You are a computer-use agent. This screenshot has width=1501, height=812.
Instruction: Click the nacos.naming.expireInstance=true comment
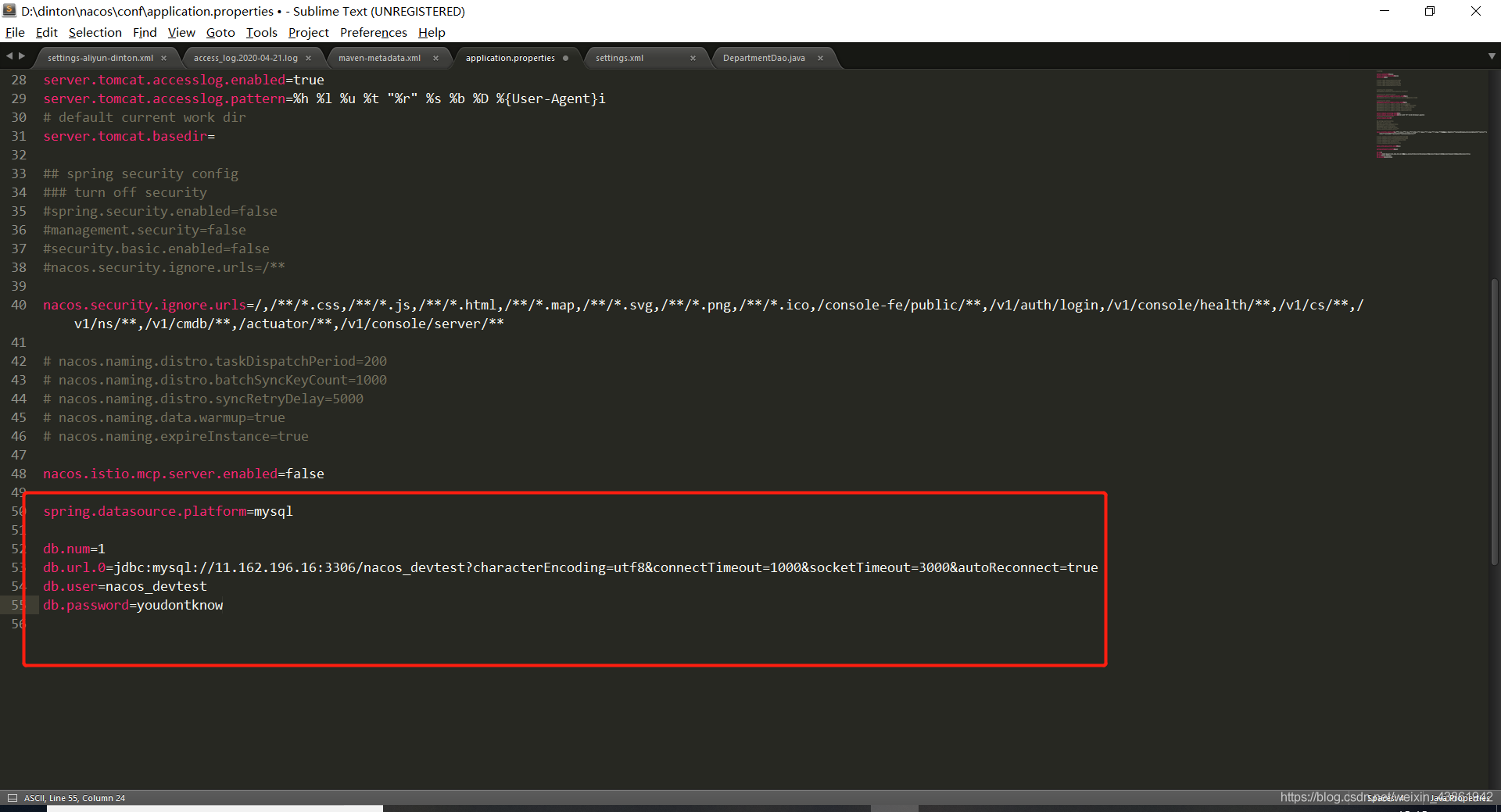coord(176,436)
